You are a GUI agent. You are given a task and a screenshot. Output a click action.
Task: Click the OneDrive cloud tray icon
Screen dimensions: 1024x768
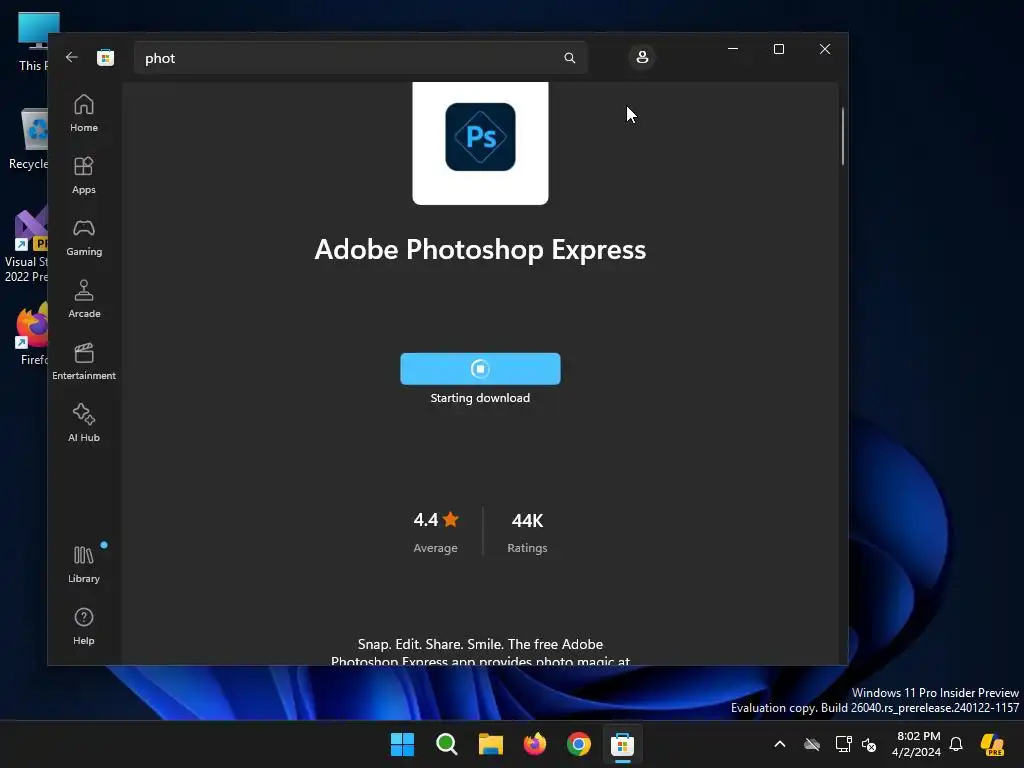coord(812,744)
